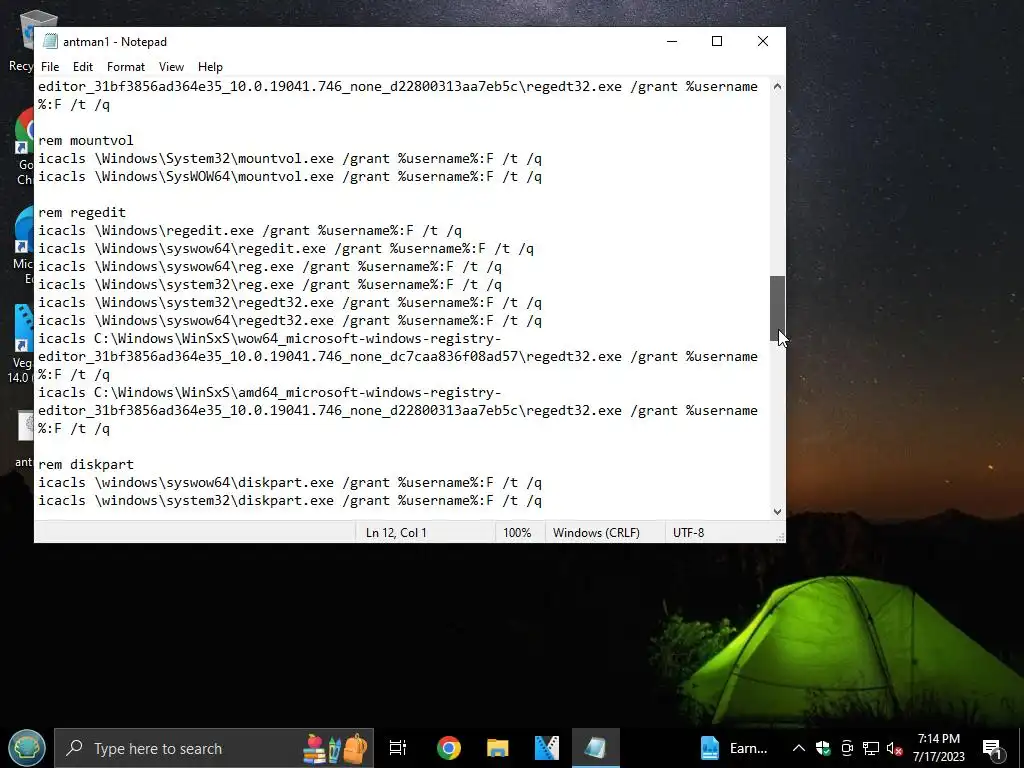This screenshot has width=1024, height=768.
Task: Click the Meet Now tray icon
Action: point(847,748)
